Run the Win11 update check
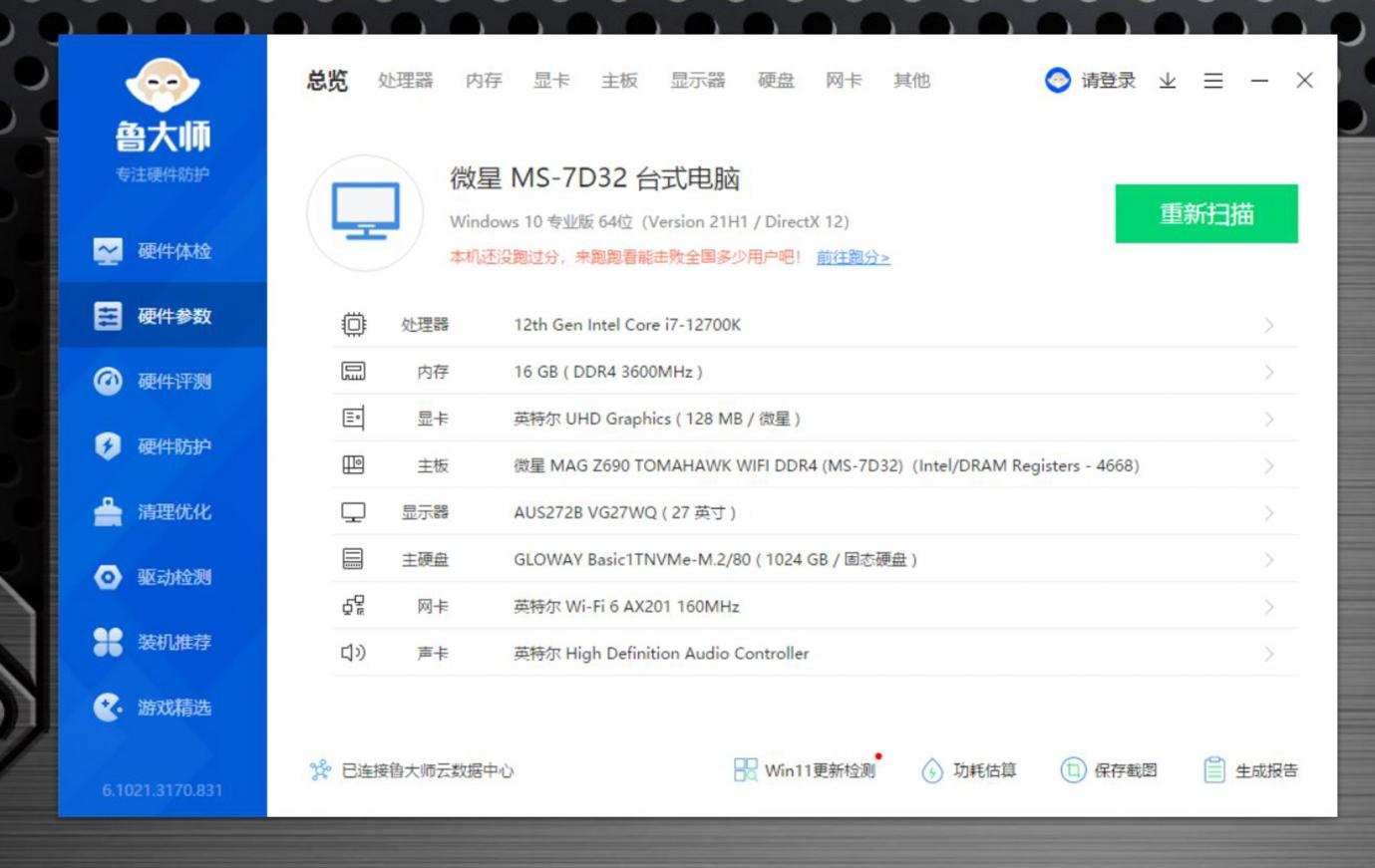 tap(808, 770)
